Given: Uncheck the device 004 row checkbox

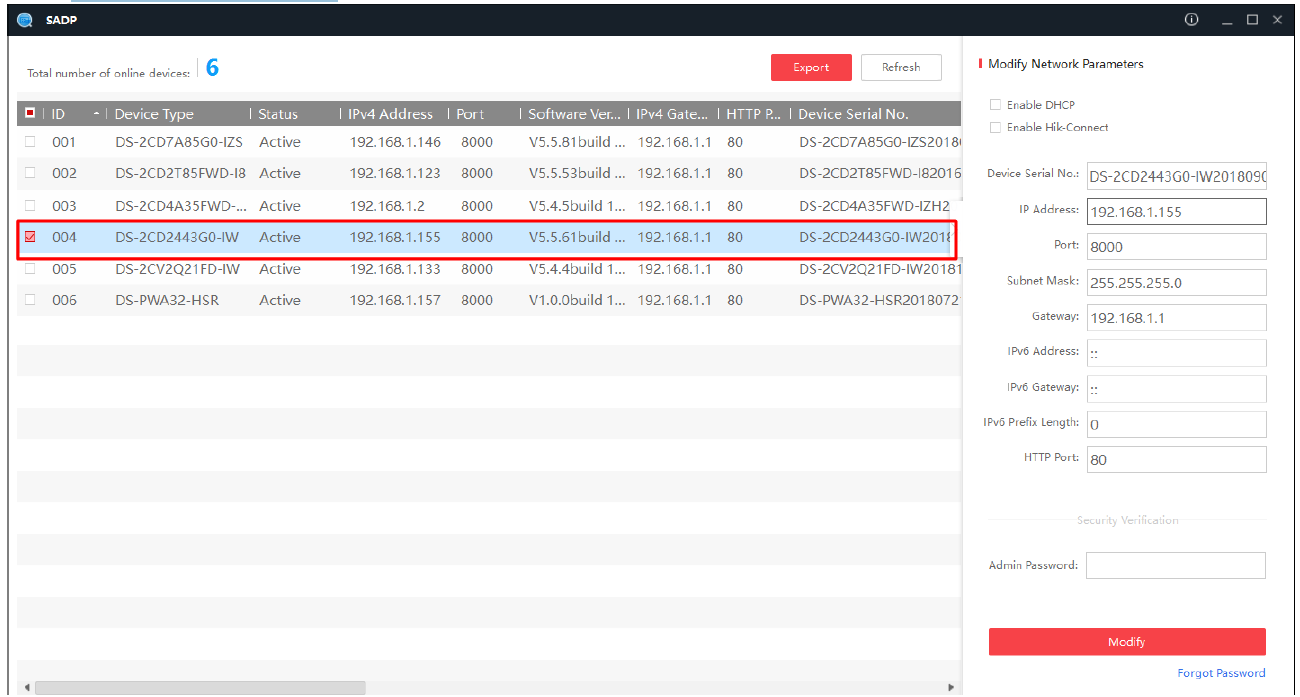Looking at the screenshot, I should tap(30, 237).
